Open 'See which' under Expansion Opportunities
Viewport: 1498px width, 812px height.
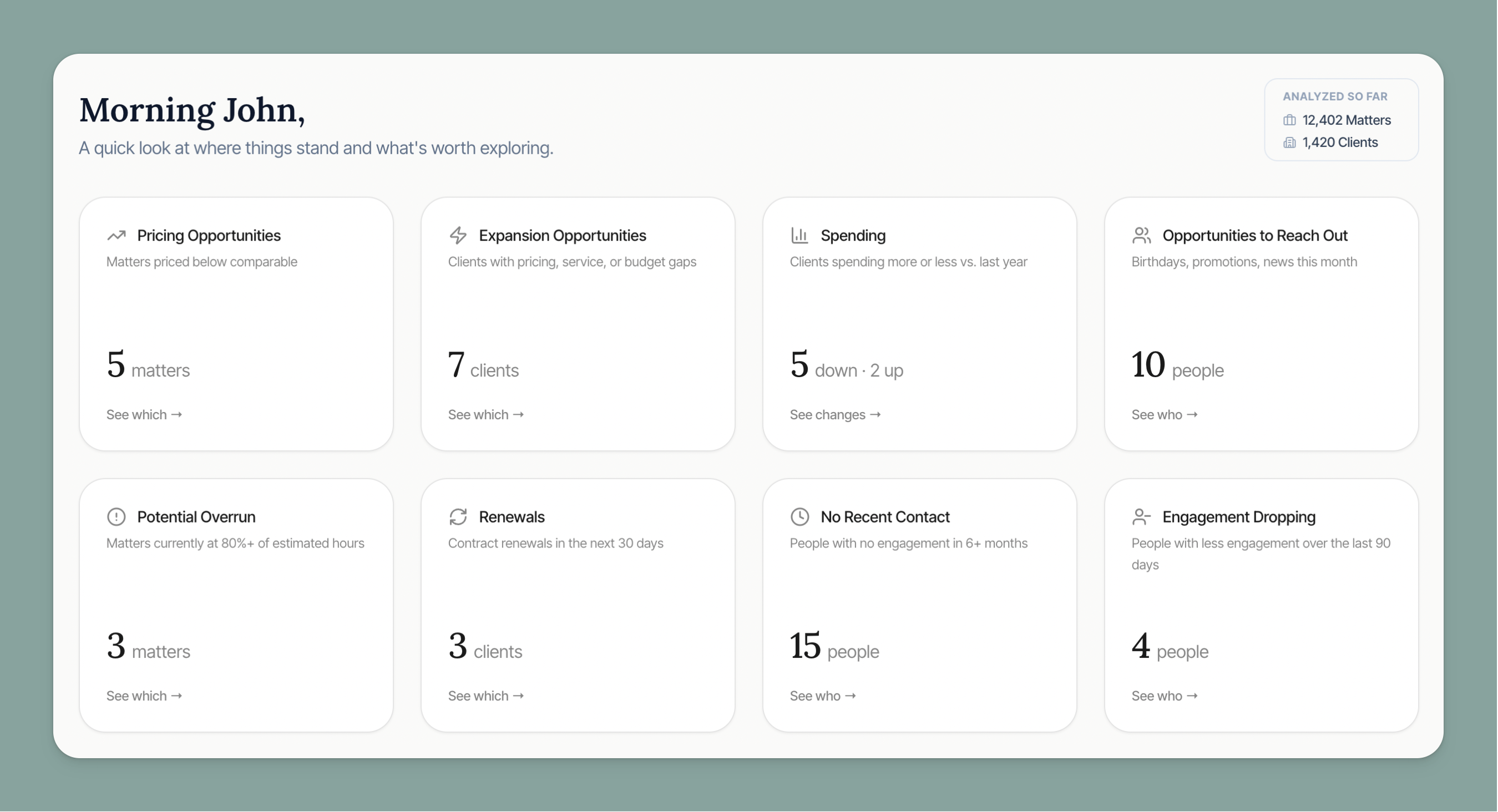[485, 414]
